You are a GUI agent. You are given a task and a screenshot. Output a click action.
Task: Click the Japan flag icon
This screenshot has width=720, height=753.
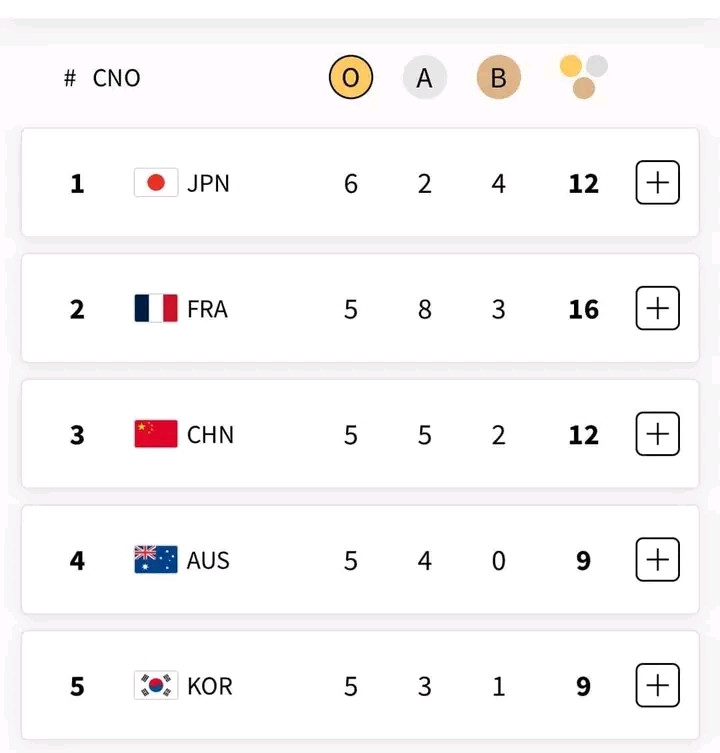156,183
